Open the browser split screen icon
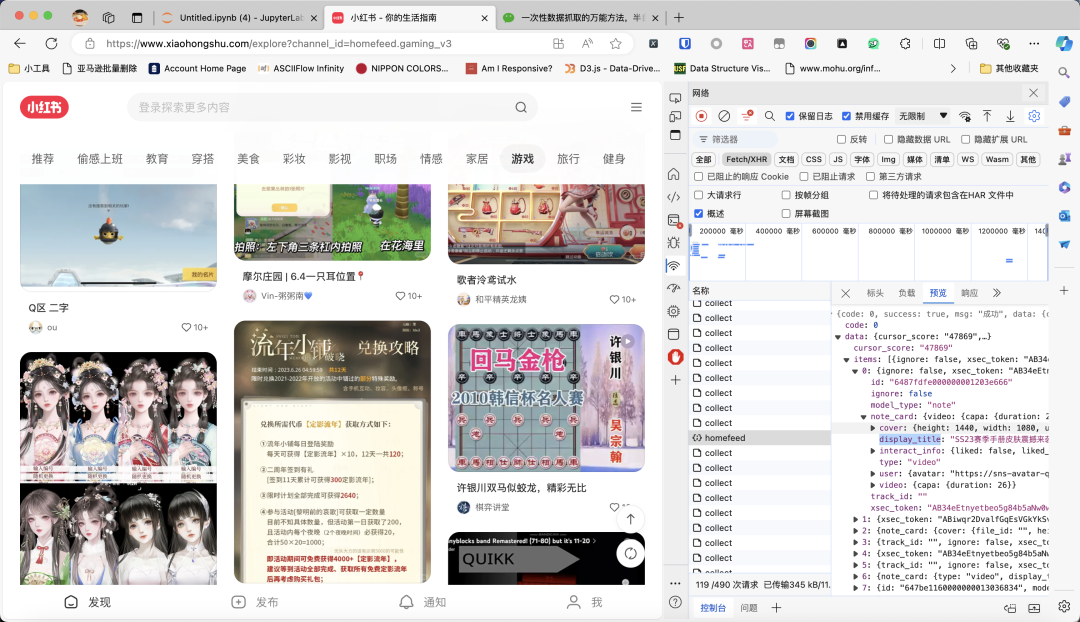Screen dimensions: 1080x622 (x=939, y=43)
